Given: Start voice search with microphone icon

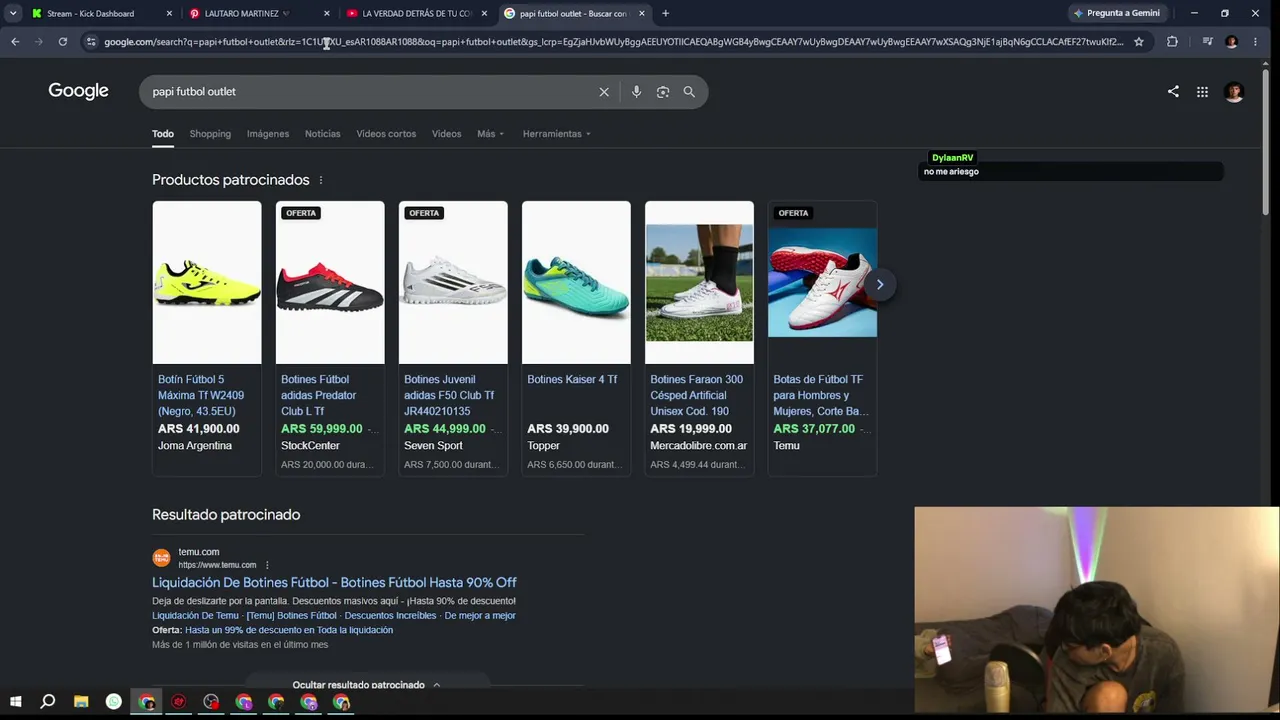Looking at the screenshot, I should (636, 92).
